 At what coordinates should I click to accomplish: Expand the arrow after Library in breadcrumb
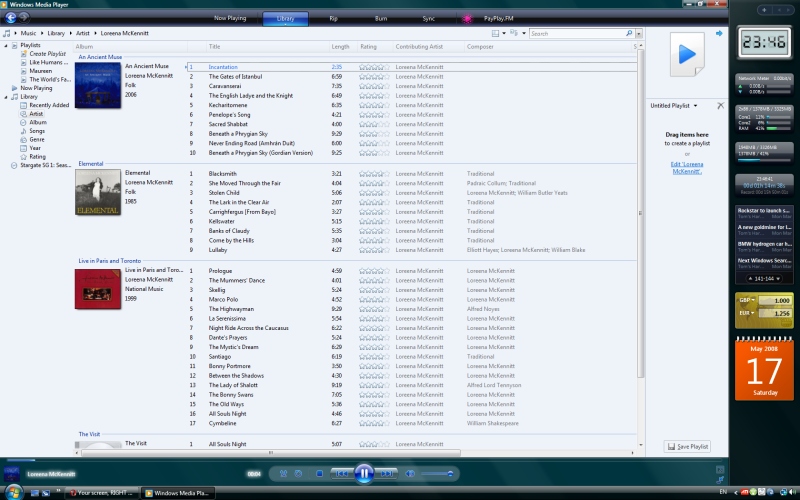click(x=71, y=33)
